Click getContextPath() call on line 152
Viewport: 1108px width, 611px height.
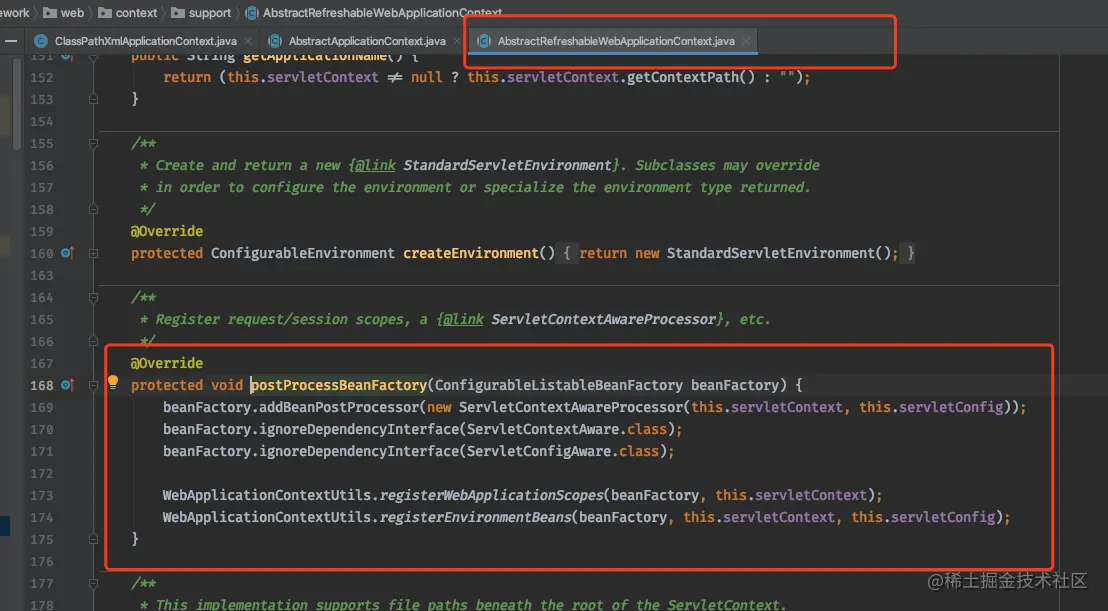point(691,77)
